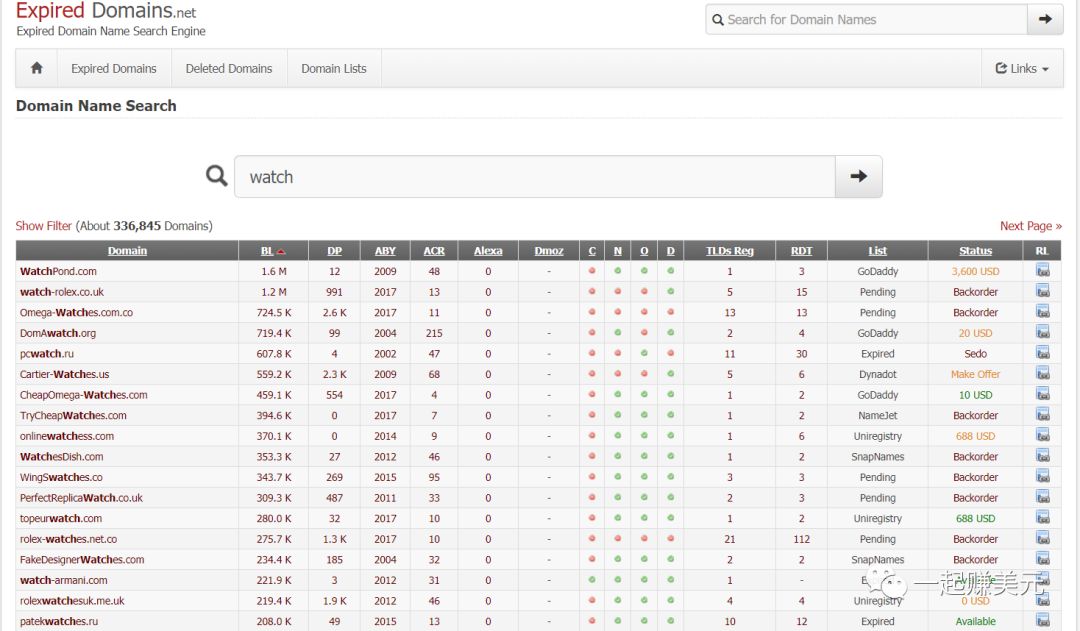Click the .com status dot for WatchPond.com
This screenshot has height=631, width=1080.
592,271
